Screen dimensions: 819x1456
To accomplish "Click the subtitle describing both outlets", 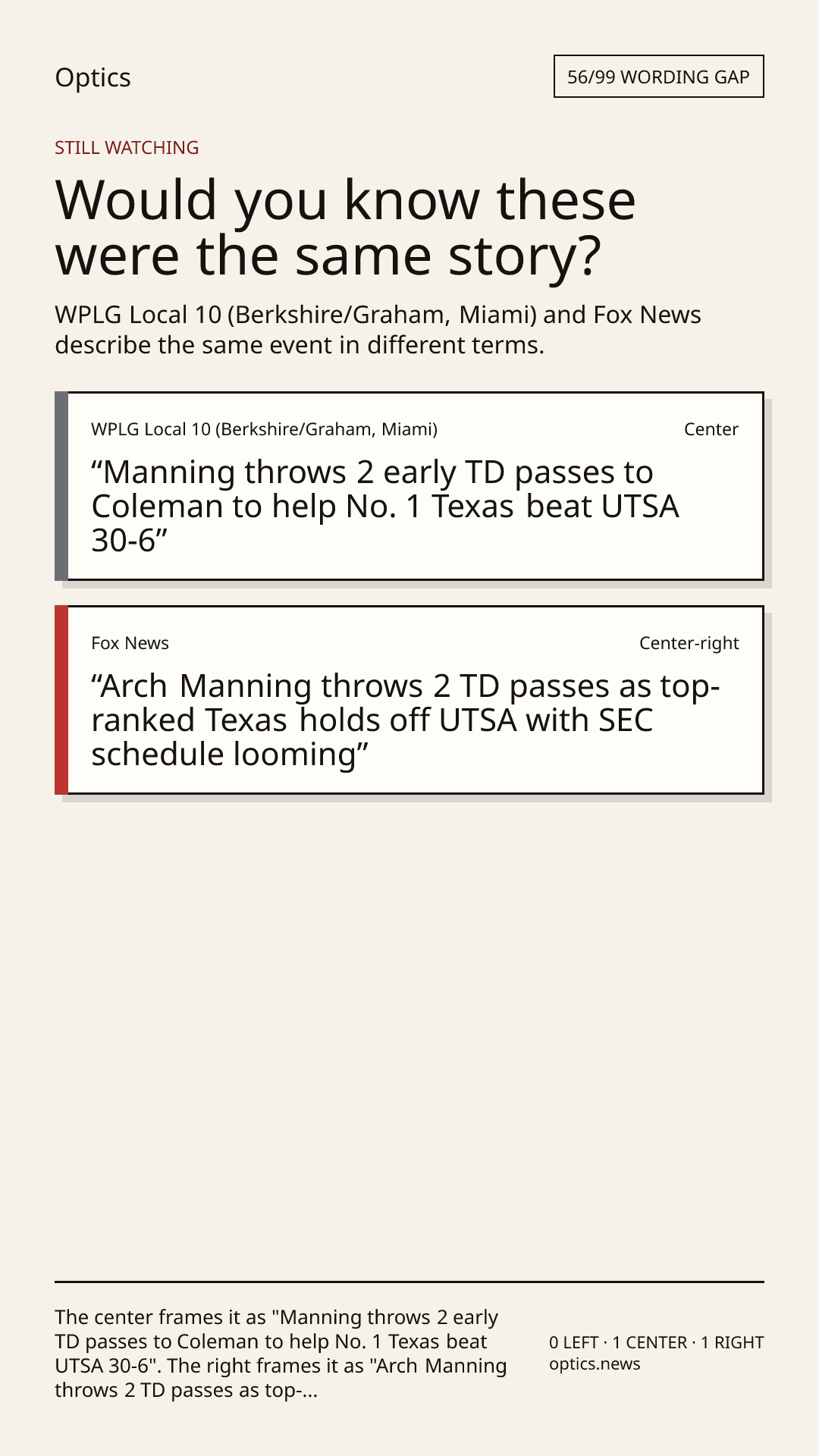I will [378, 330].
